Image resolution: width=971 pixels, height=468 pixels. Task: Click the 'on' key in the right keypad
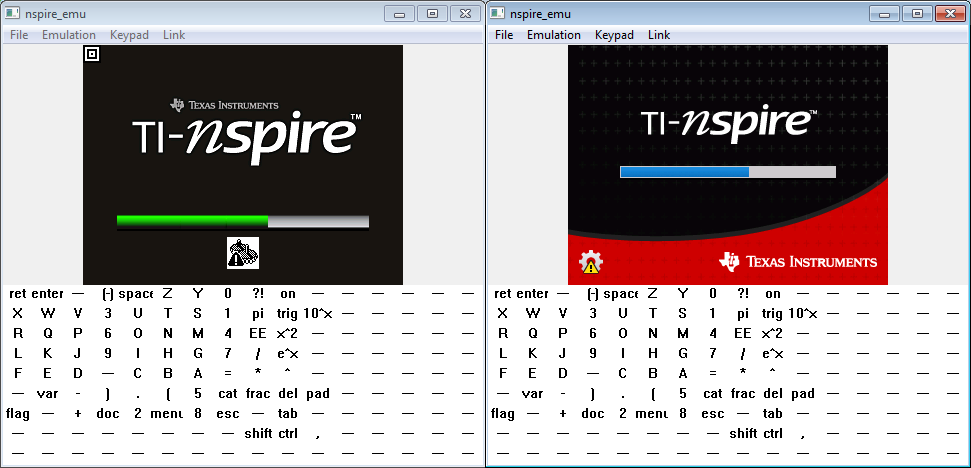click(773, 294)
